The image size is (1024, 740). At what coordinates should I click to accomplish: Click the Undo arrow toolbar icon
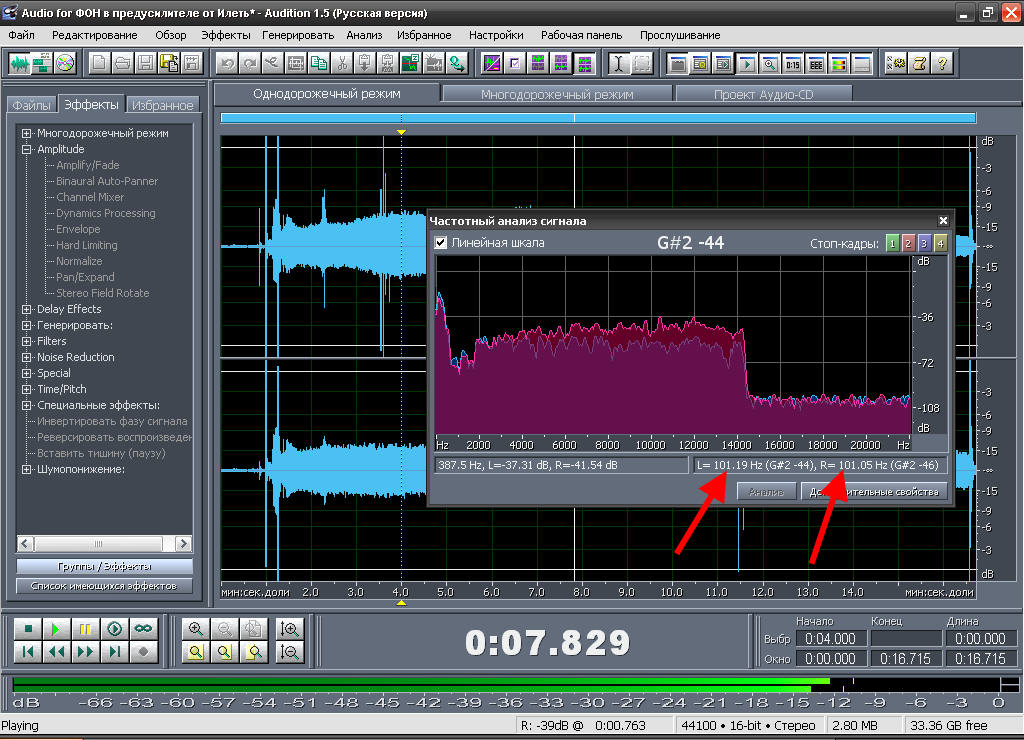coord(227,64)
